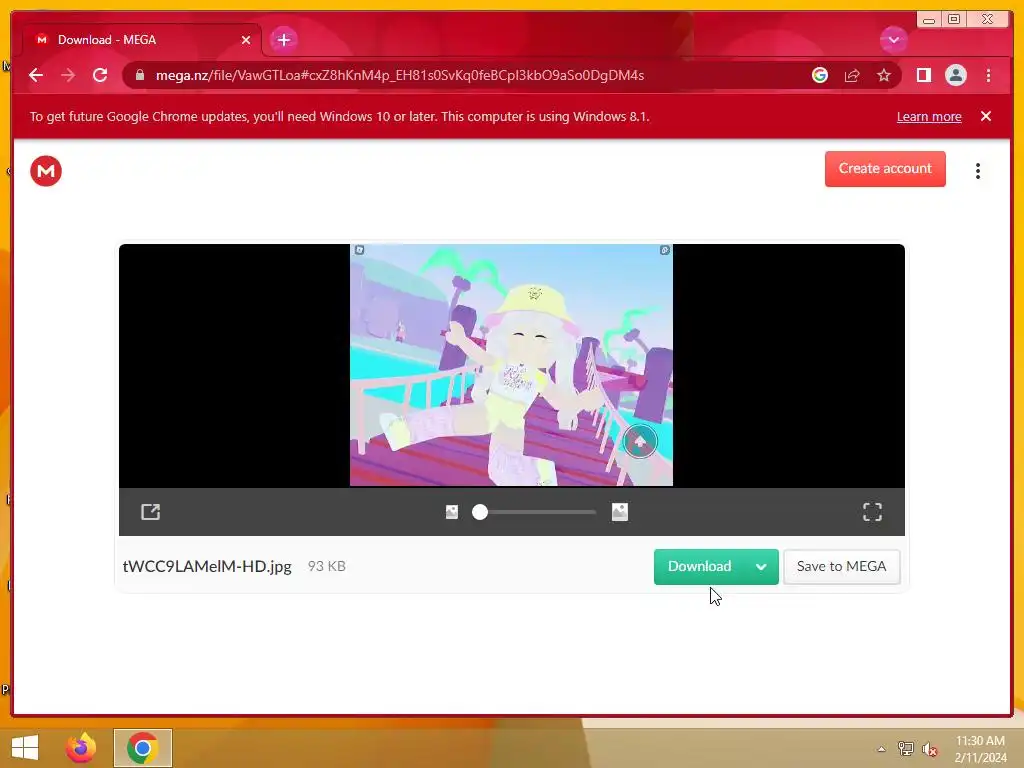Click the green Download button
The width and height of the screenshot is (1024, 768).
tap(699, 567)
